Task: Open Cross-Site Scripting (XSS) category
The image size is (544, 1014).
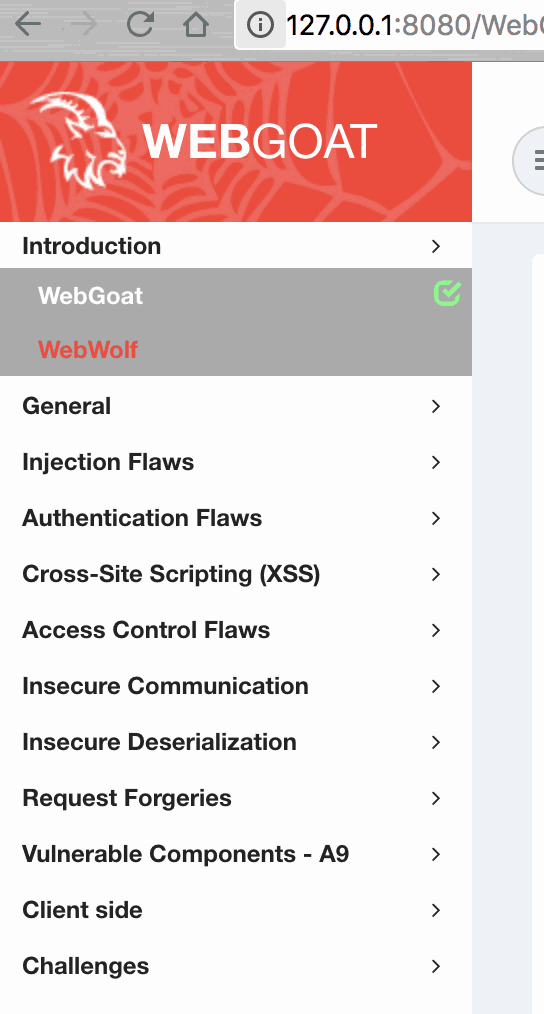Action: tap(235, 574)
